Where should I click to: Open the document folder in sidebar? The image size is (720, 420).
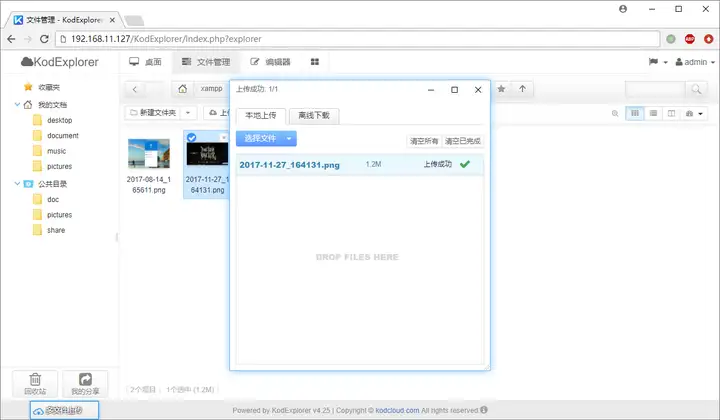pos(63,136)
